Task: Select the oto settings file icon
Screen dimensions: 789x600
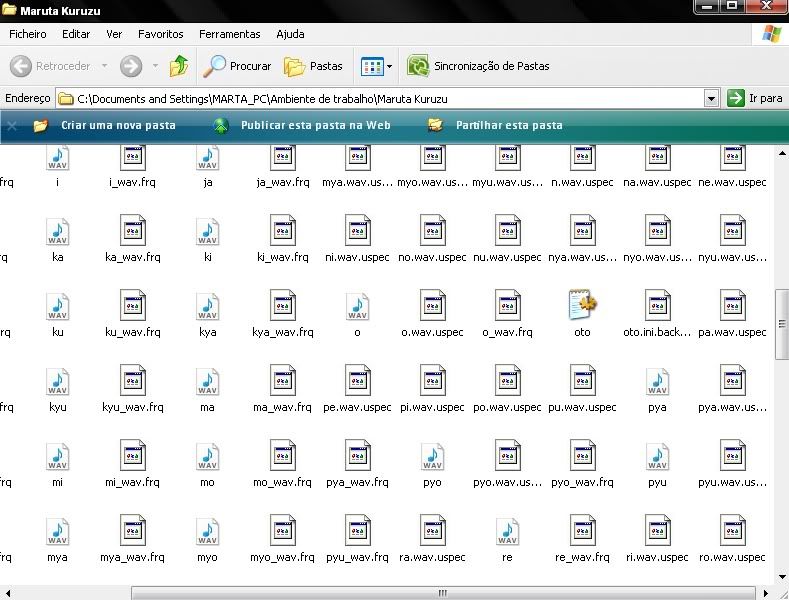Action: [583, 305]
